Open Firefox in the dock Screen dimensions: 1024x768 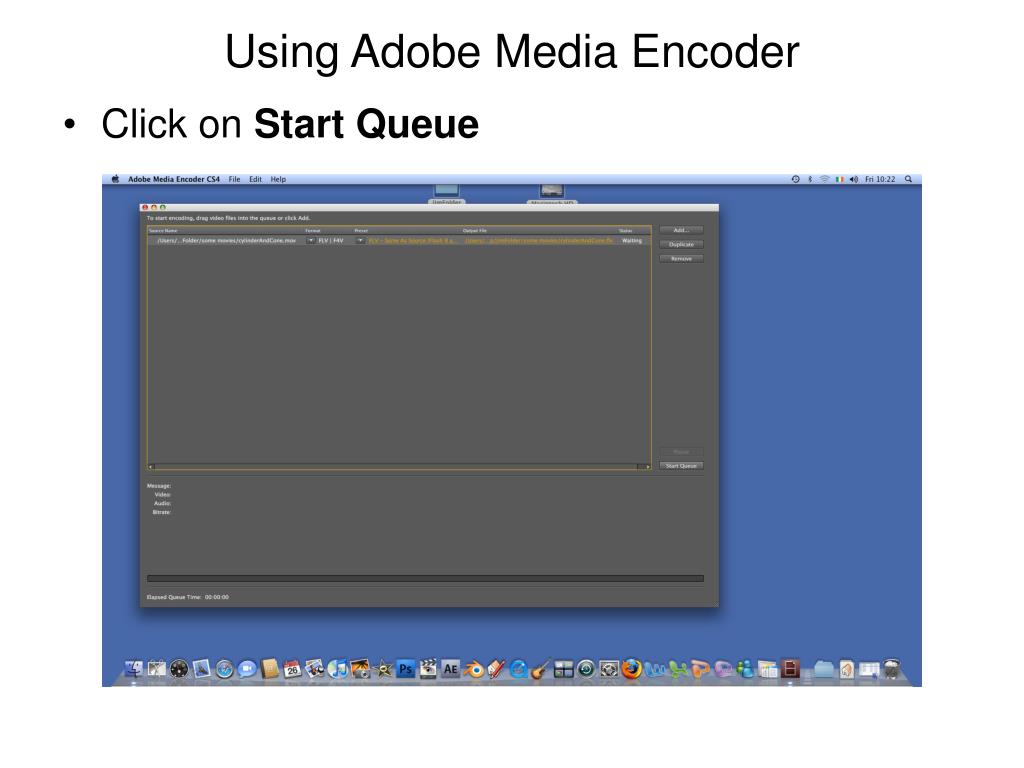631,669
